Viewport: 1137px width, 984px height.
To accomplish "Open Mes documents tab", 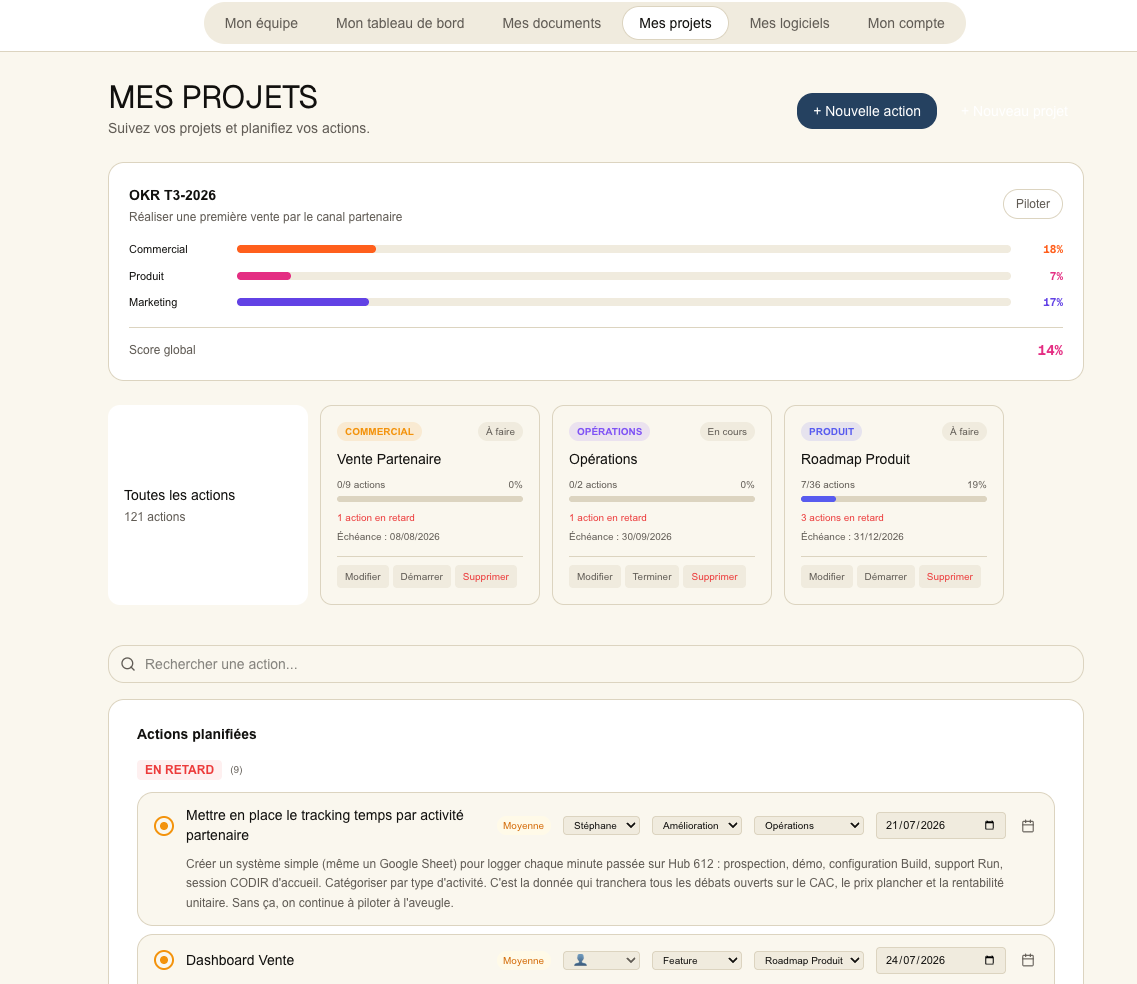I will click(552, 23).
